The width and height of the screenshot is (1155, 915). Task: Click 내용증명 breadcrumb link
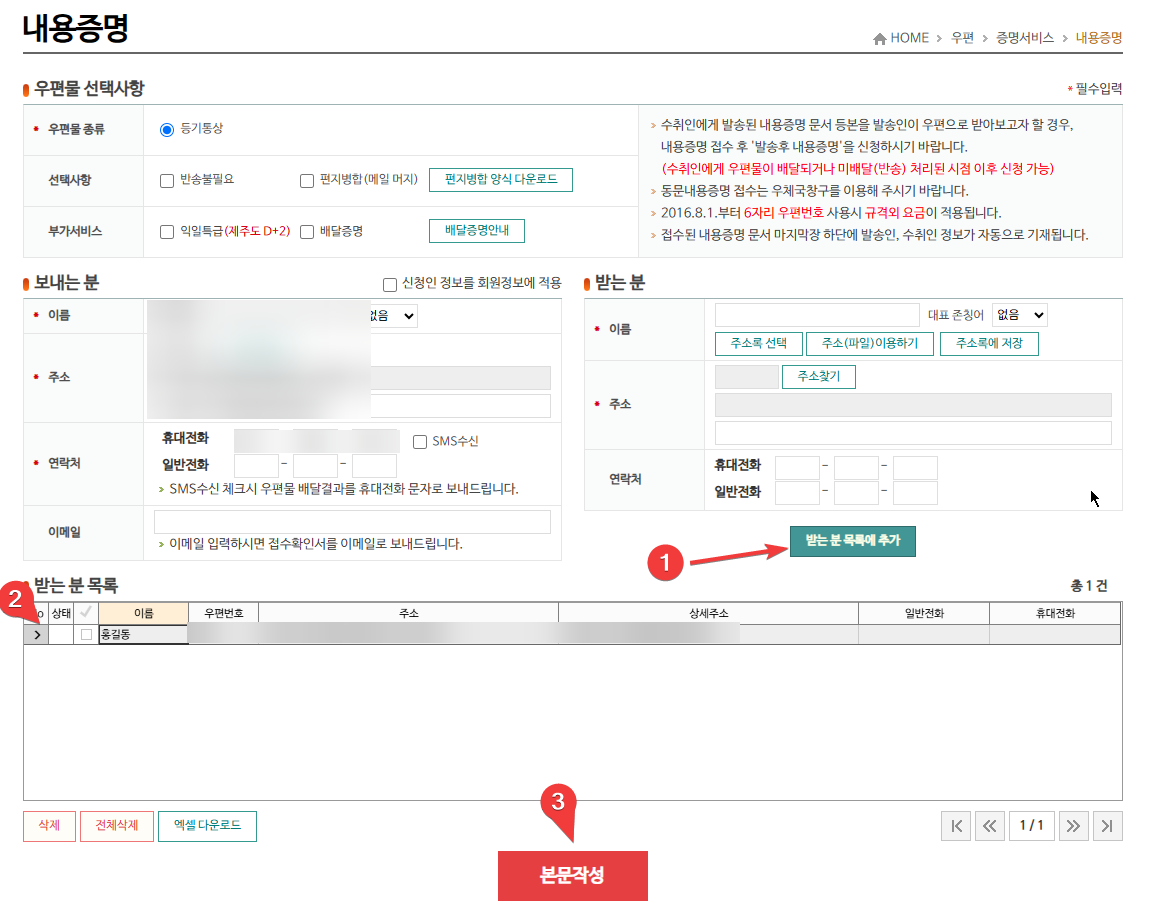[1098, 38]
